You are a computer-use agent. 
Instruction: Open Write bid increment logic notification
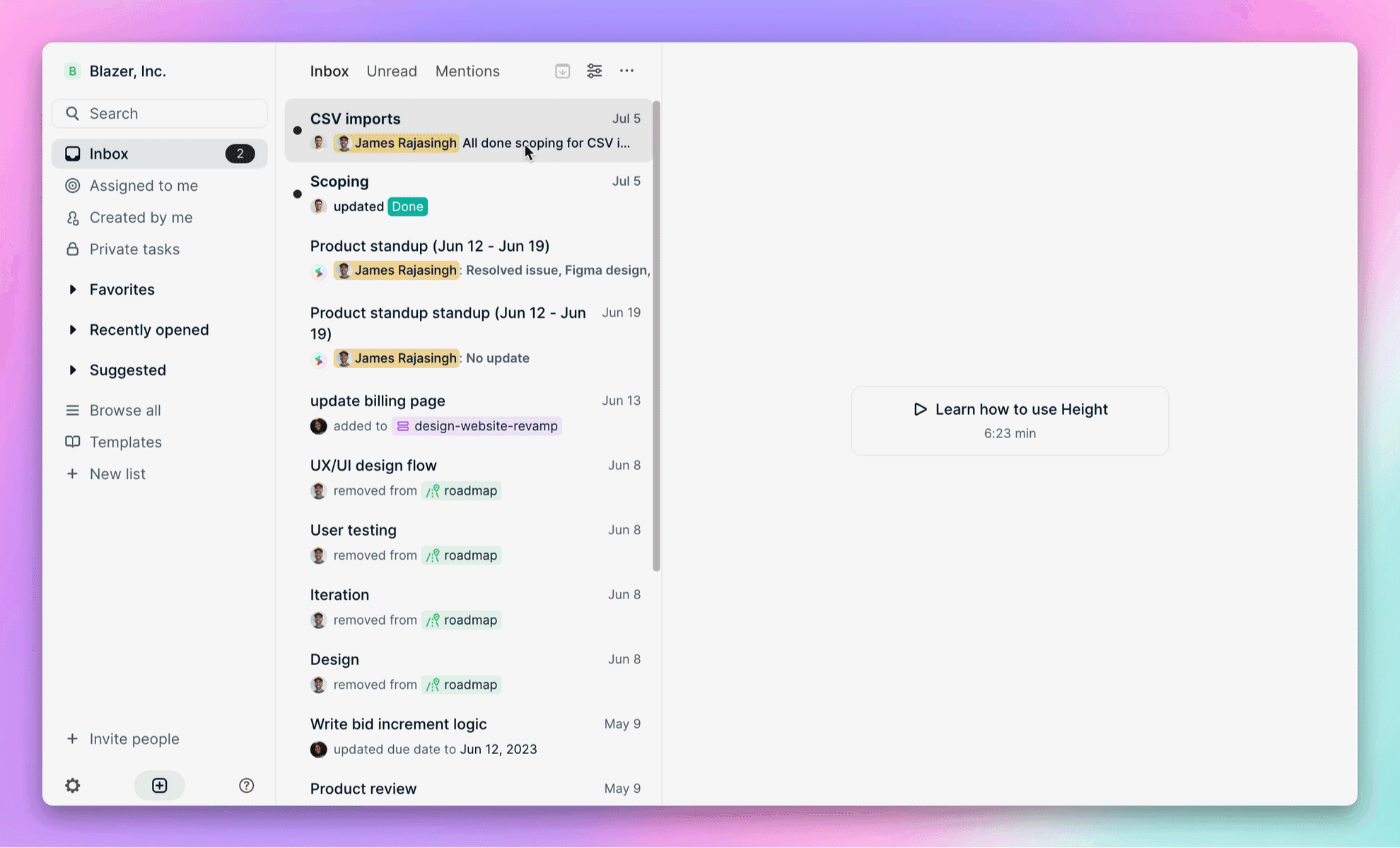469,736
